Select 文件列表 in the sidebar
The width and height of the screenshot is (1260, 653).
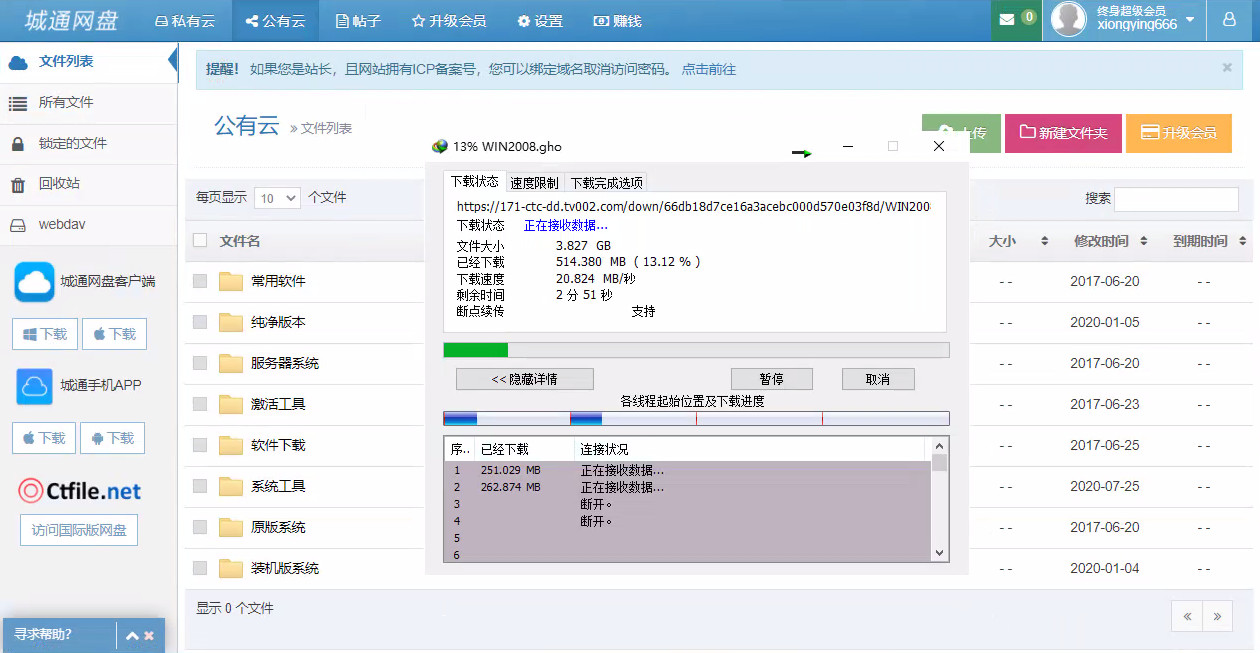[x=89, y=62]
